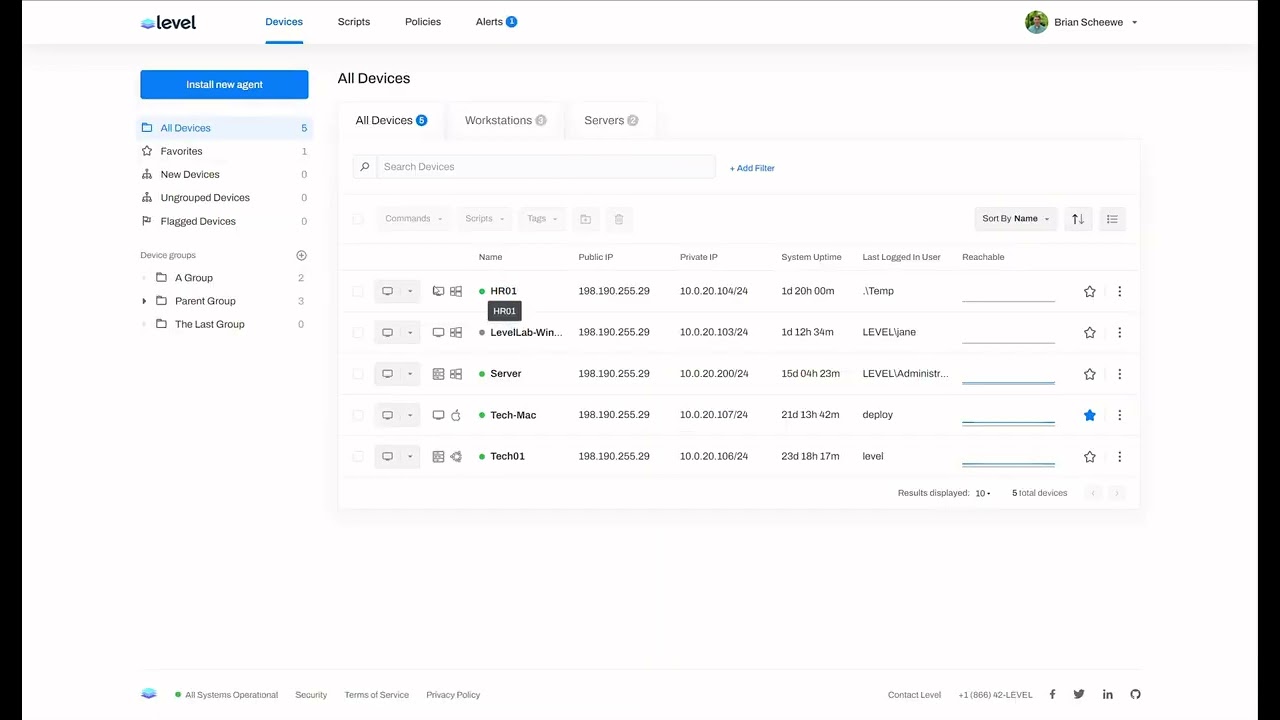
Task: Add a new device group with plus icon
Action: pos(301,255)
